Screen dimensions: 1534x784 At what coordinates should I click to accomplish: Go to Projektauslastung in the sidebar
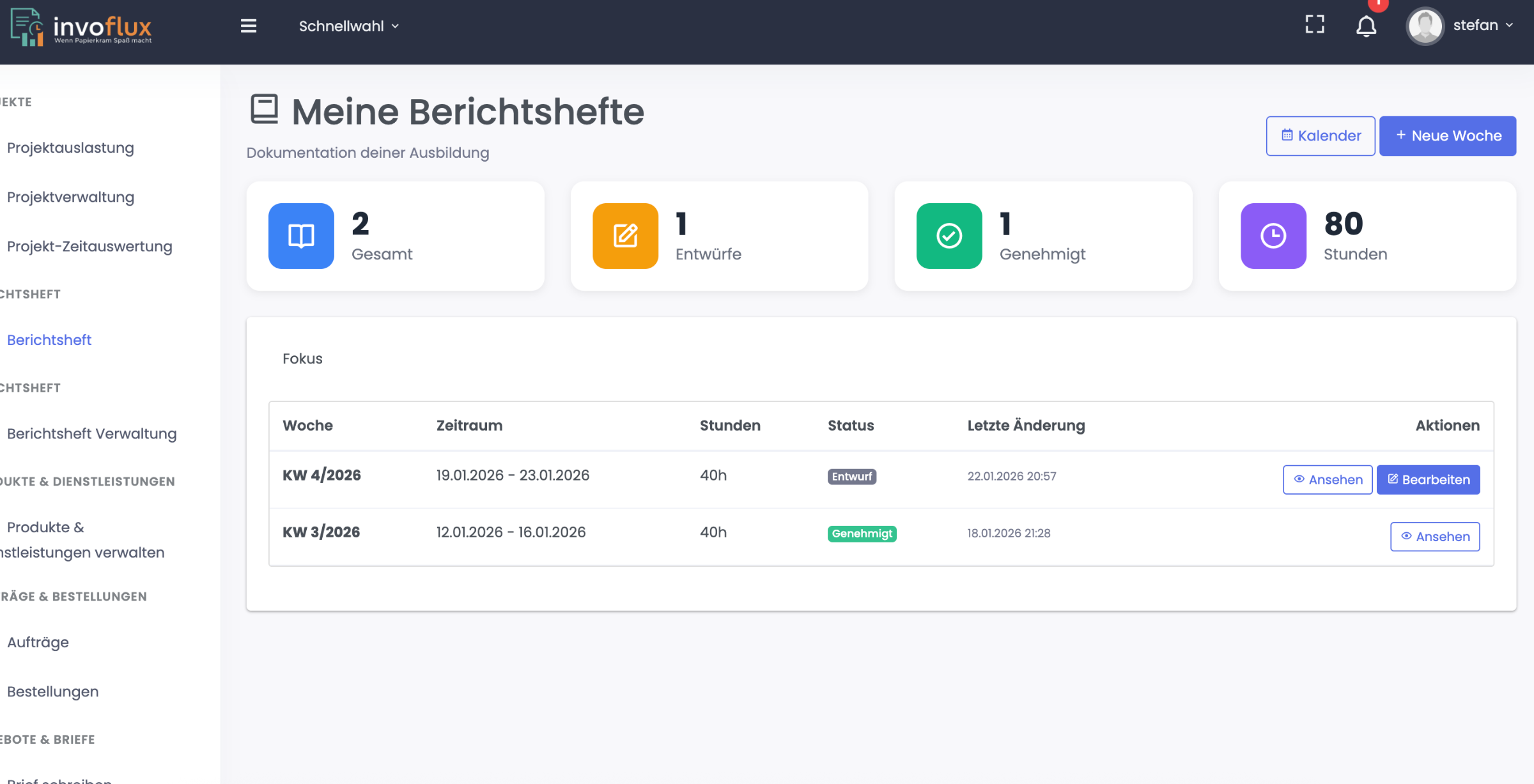70,148
